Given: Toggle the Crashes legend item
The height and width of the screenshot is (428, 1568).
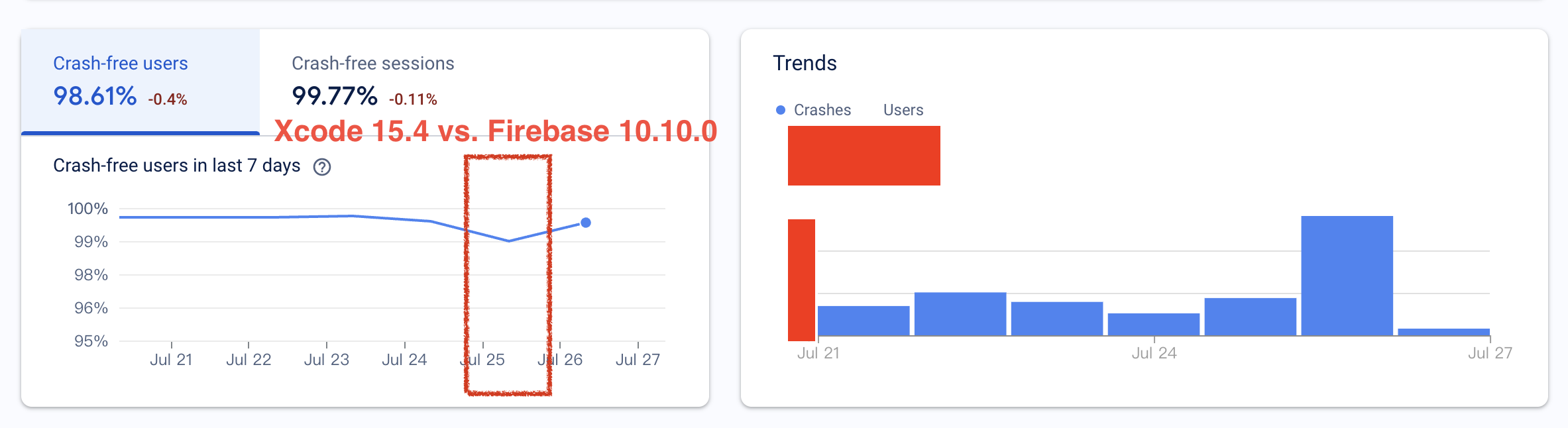Looking at the screenshot, I should [814, 110].
